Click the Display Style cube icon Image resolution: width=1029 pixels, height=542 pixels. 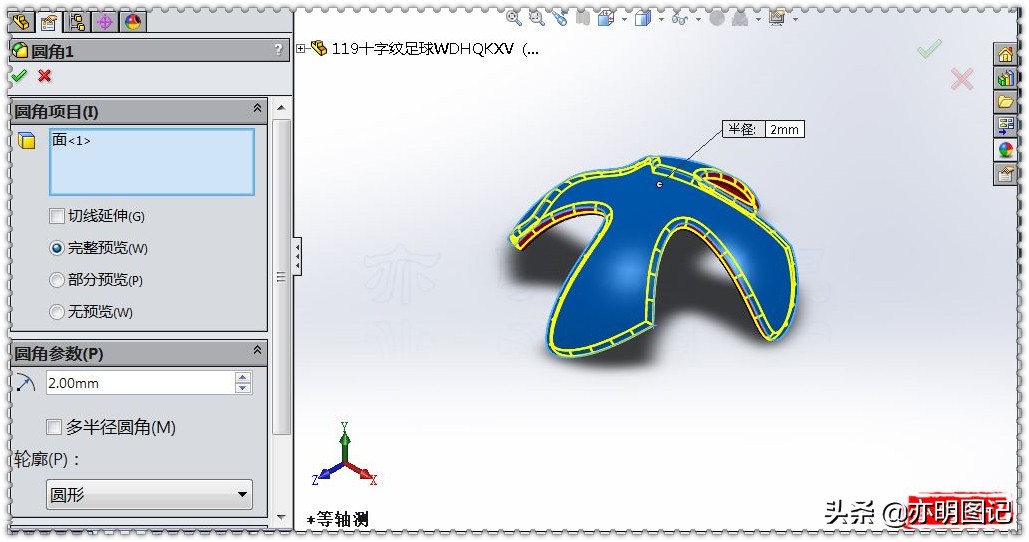643,18
